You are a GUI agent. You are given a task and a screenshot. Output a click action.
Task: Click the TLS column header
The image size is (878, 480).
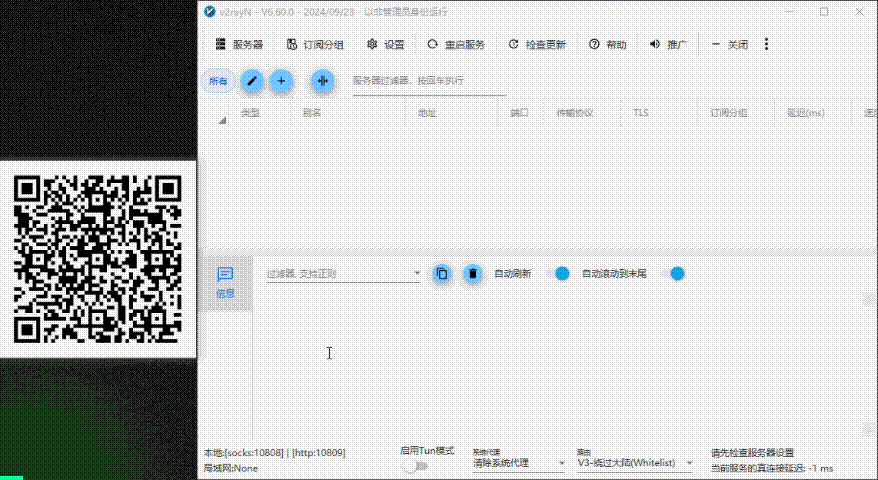[658, 113]
